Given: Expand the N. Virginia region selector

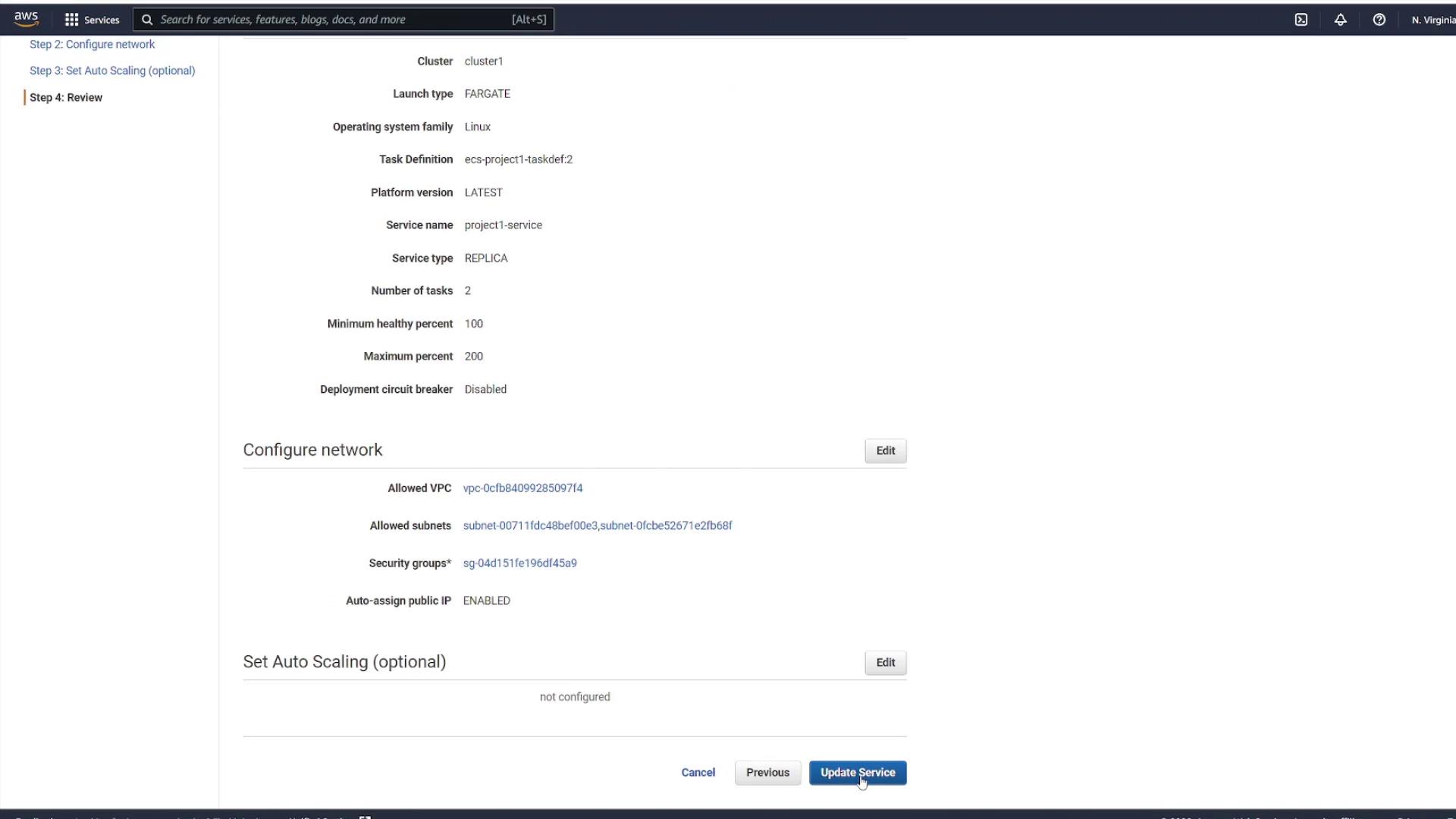Looking at the screenshot, I should (x=1432, y=20).
